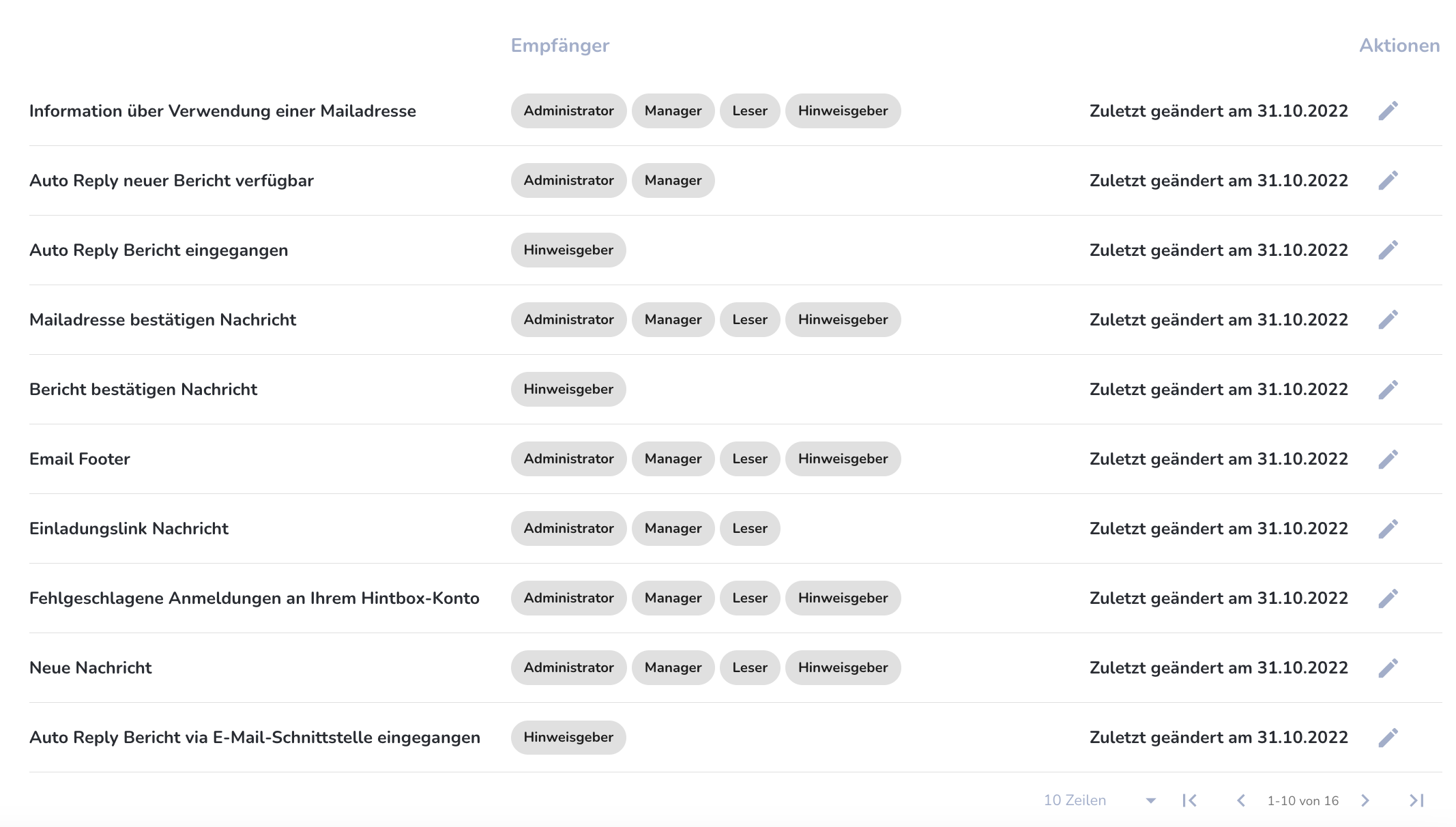Click the edit pencil for Neue Nachricht
Screen dimensions: 1456x827
[1388, 667]
